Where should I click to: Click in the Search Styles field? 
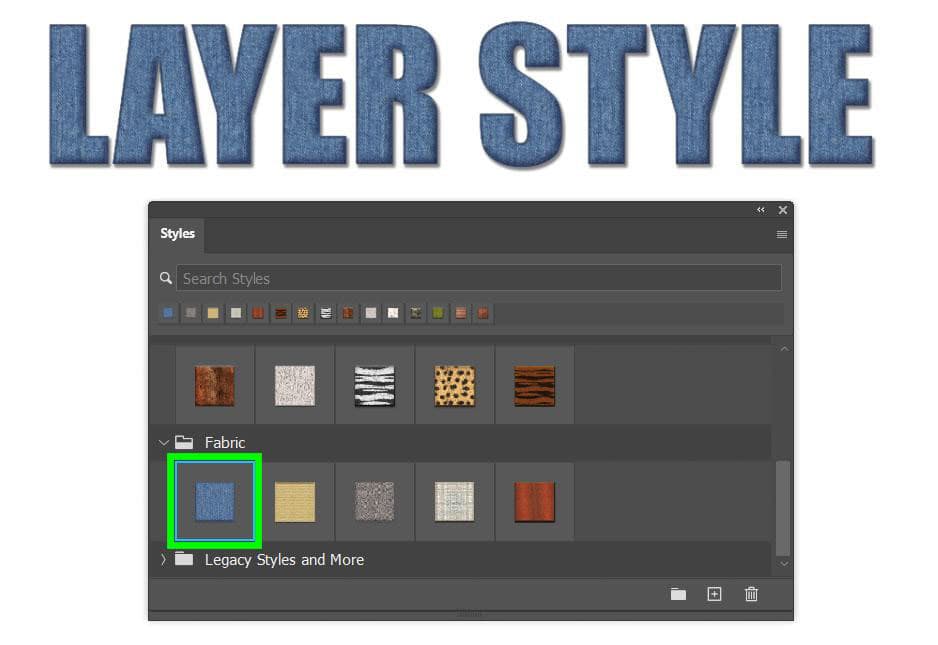click(x=479, y=278)
